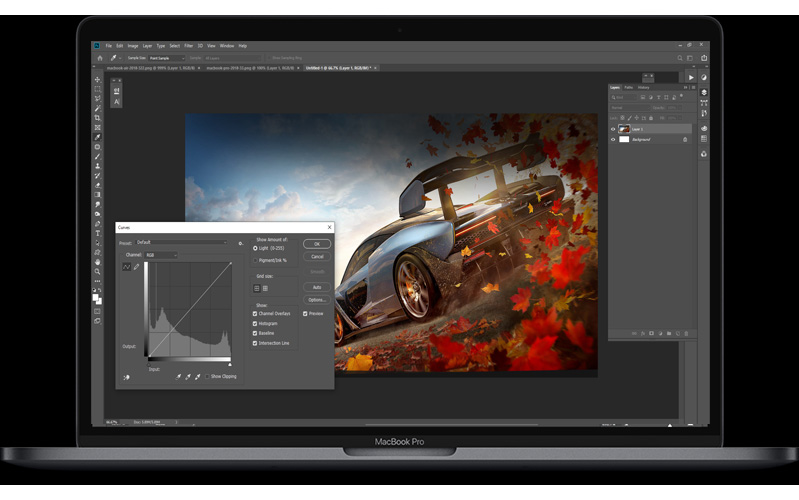Expand the eyedropper tool preset picker arrow
The width and height of the screenshot is (799, 500).
[x=120, y=58]
